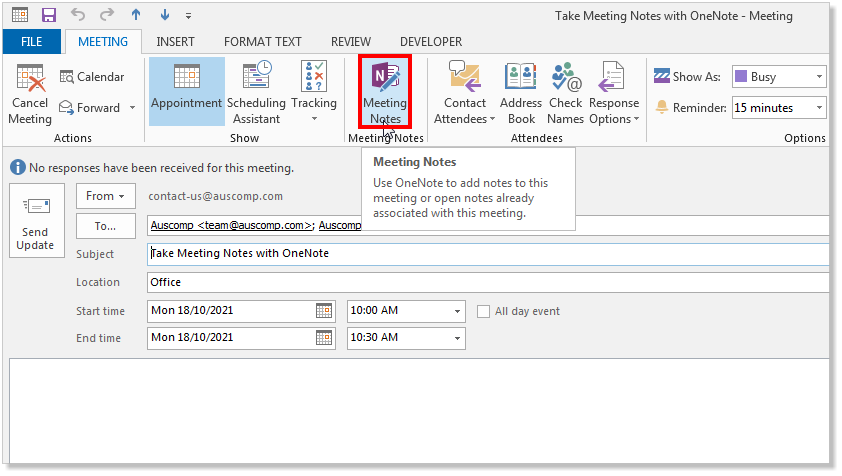842x476 pixels.
Task: Go to Previous Item with up arrow
Action: coord(136,15)
